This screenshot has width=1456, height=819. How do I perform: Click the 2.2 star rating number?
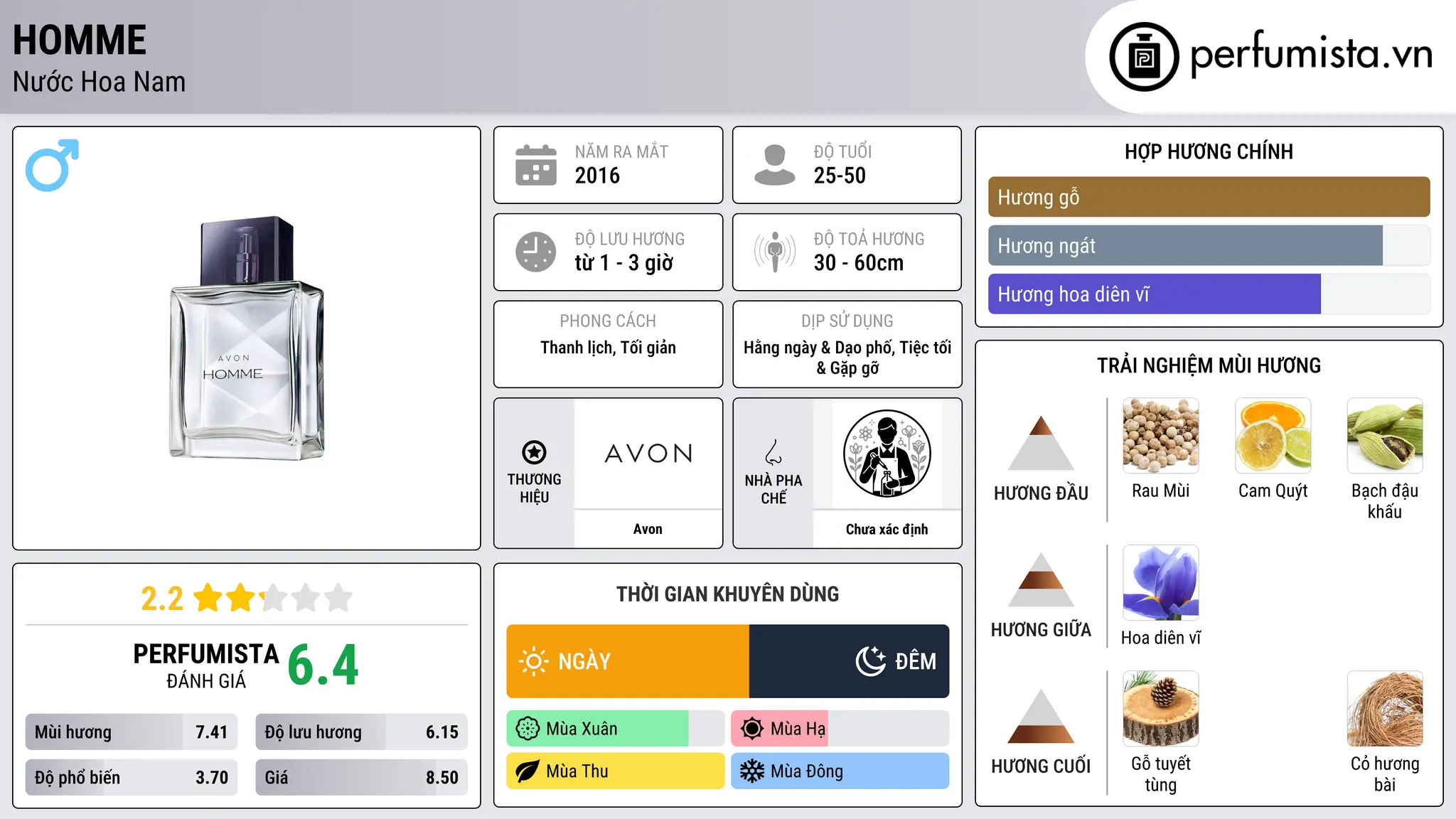[162, 599]
